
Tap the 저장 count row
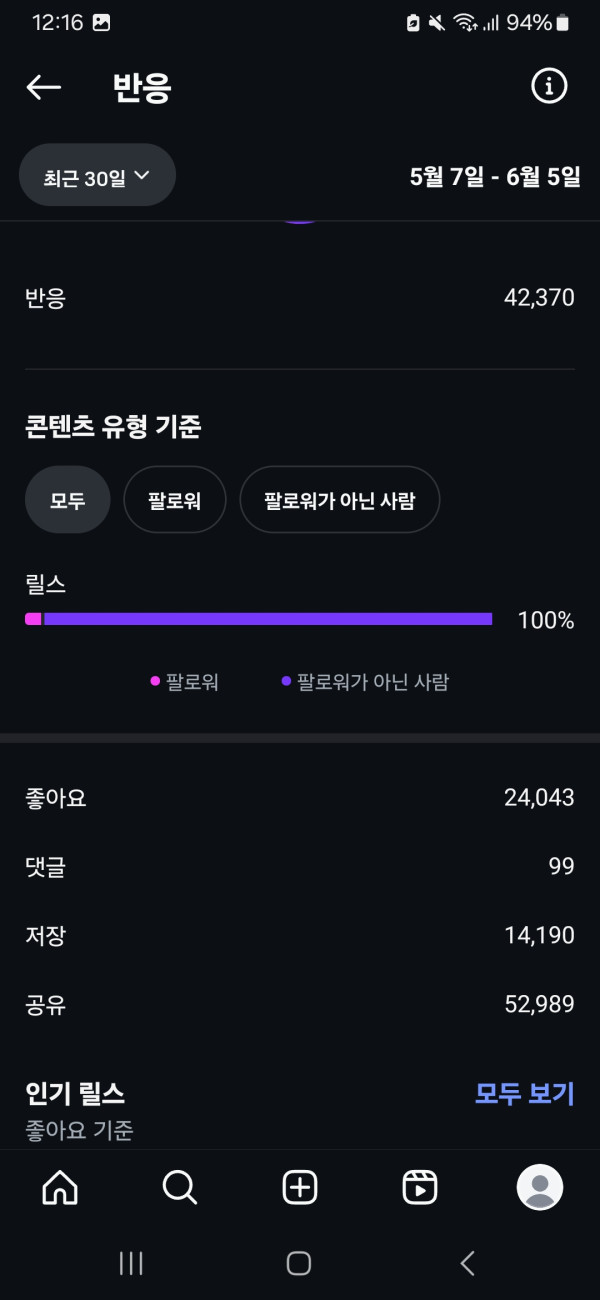[300, 936]
